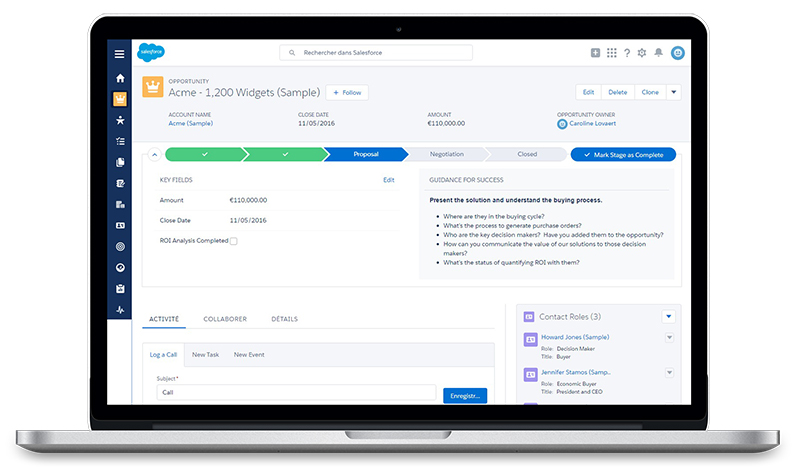Open the Help question mark icon
Screen dimensions: 800x472
627,53
